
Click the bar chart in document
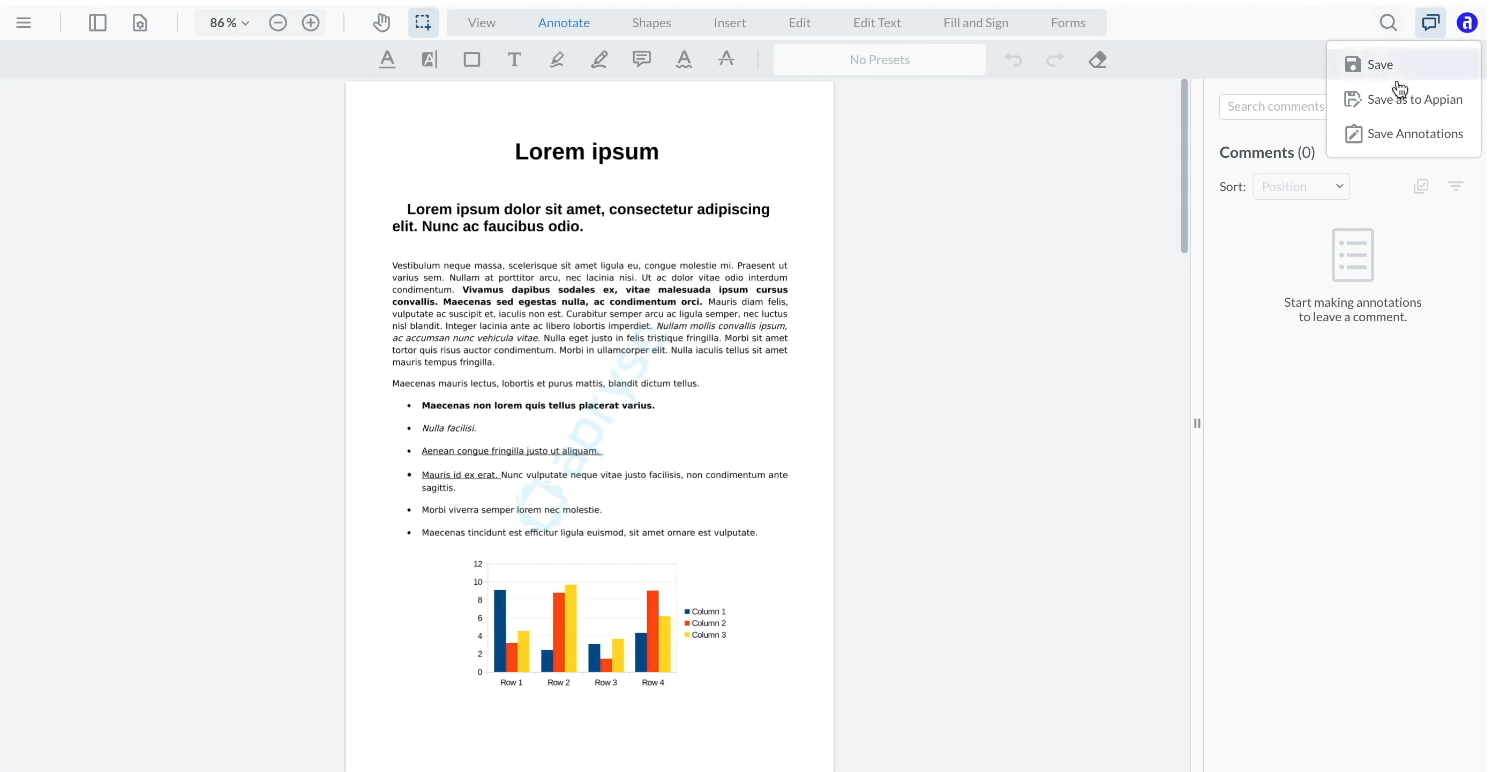coord(599,624)
